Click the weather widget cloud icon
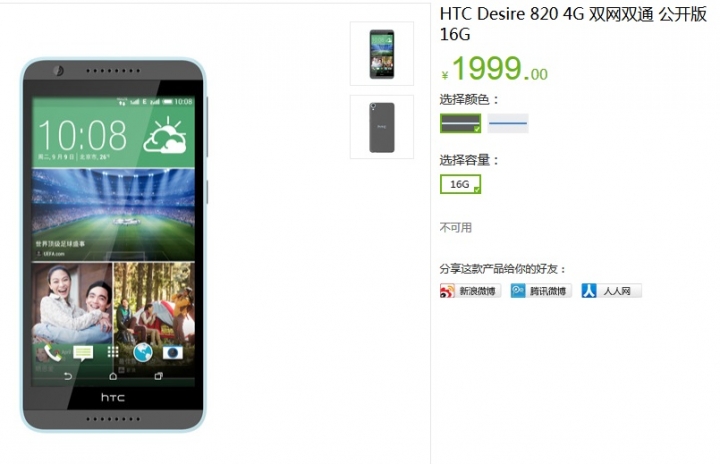This screenshot has width=720, height=464. (x=165, y=135)
